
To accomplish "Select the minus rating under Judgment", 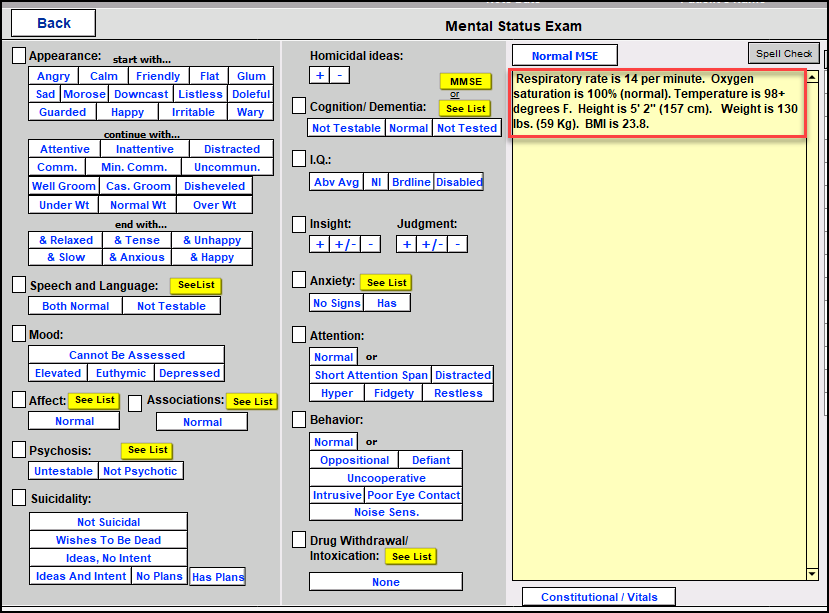I will coord(457,244).
